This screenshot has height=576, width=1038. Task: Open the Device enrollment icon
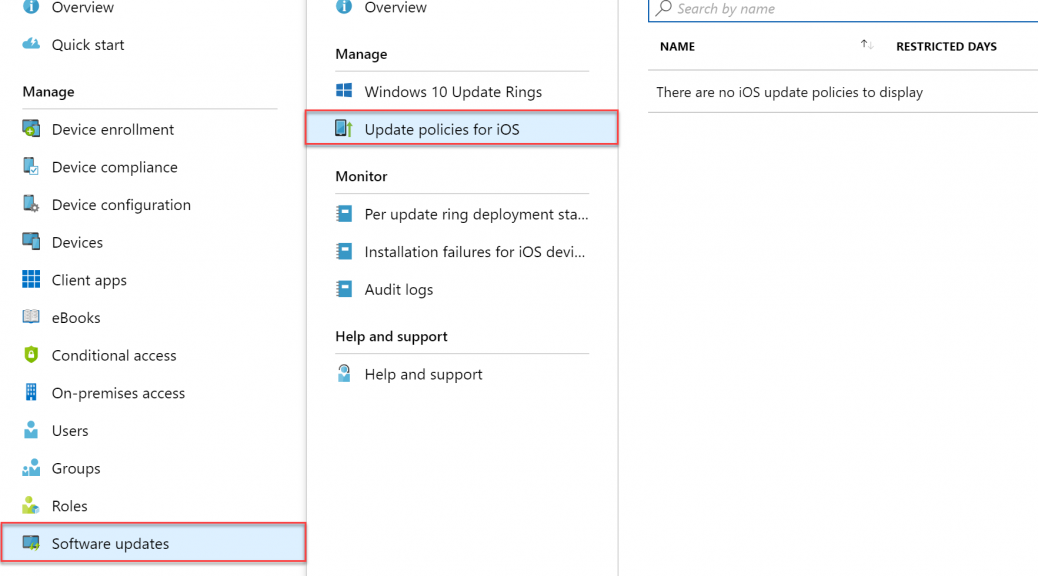pyautogui.click(x=31, y=128)
